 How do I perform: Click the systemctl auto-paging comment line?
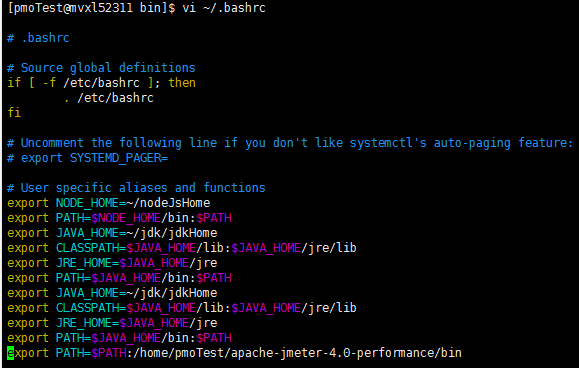pyautogui.click(x=290, y=143)
